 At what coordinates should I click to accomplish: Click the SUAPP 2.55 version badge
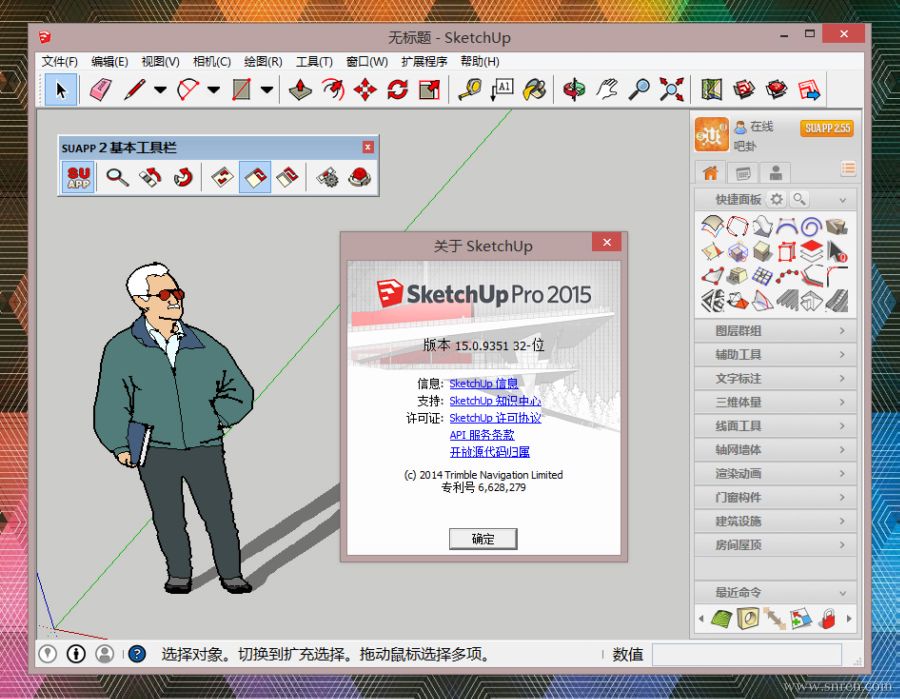pos(827,128)
